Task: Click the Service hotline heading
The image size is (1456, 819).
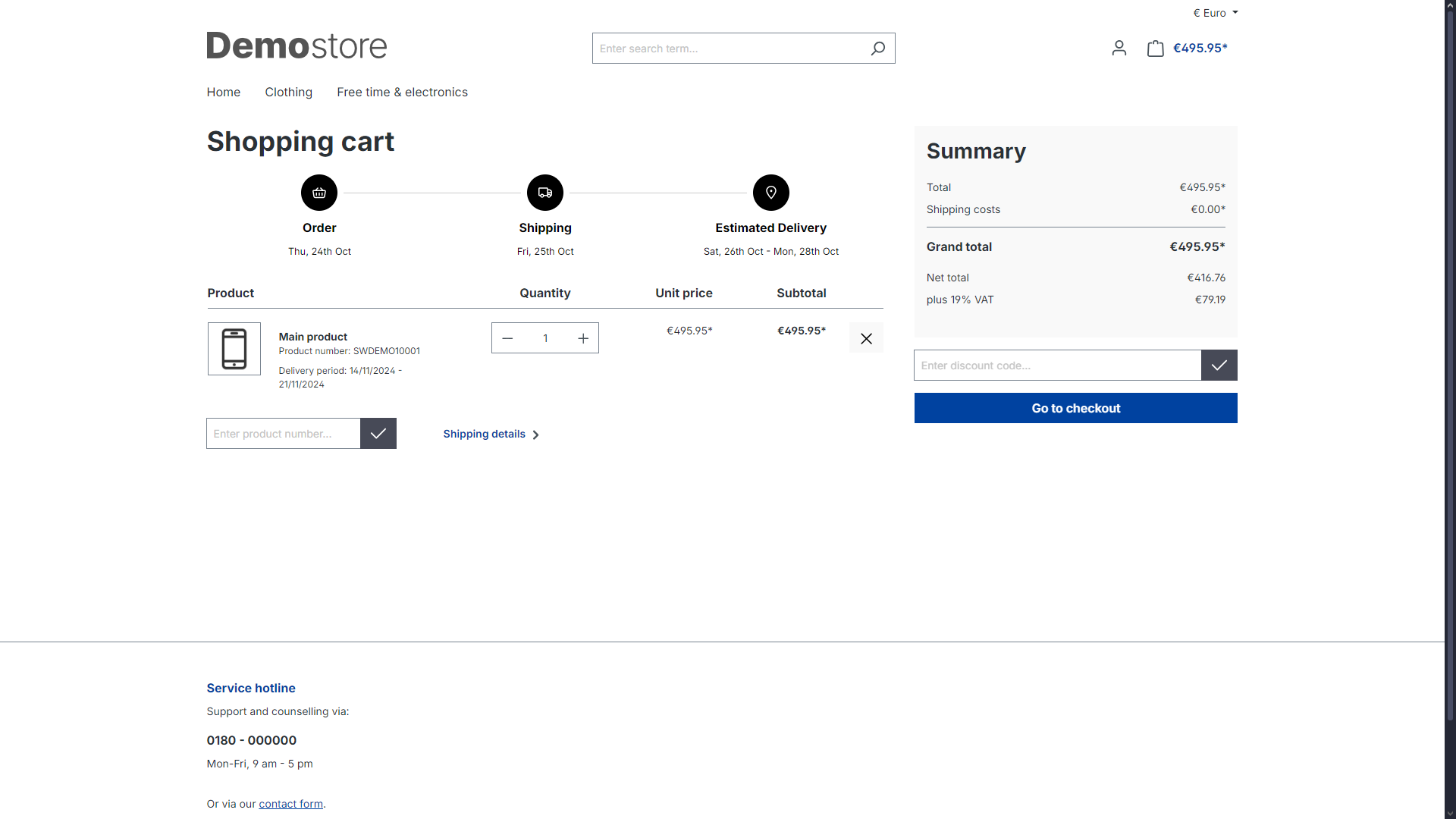Action: [251, 689]
